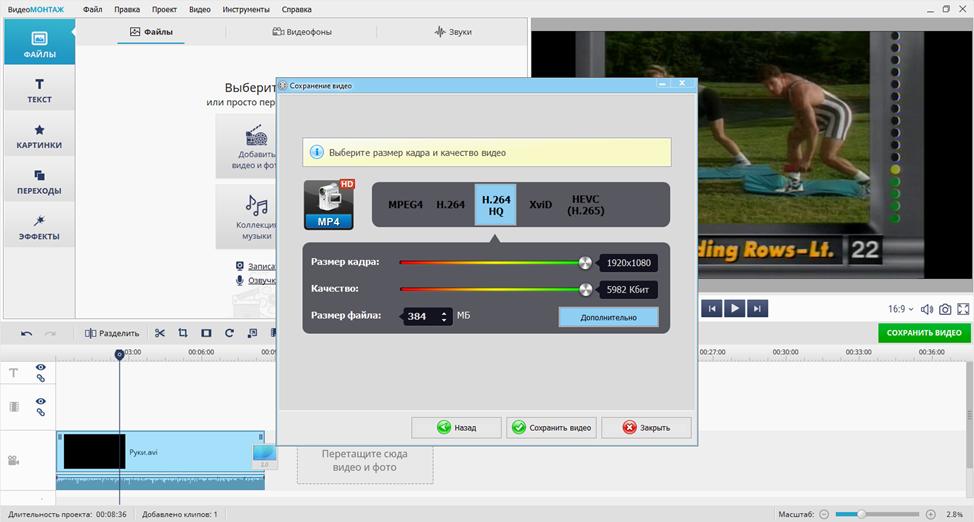Click the undo arrow in timeline toolbar
Viewport: 974px width, 522px height.
tap(26, 334)
